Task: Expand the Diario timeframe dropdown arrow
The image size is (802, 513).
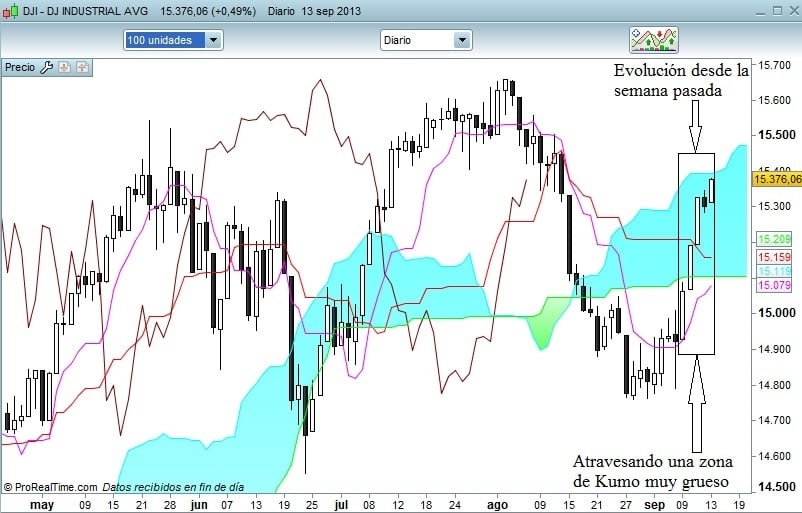Action: point(462,40)
